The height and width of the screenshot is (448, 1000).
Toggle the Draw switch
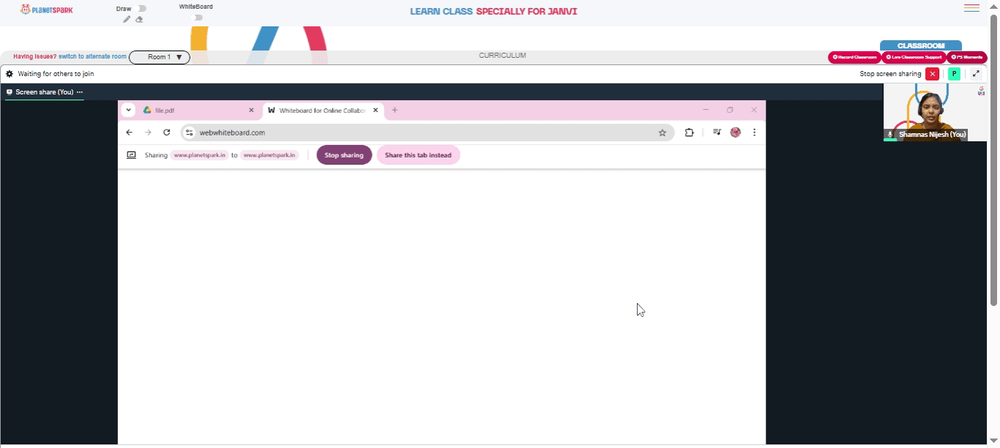point(142,8)
